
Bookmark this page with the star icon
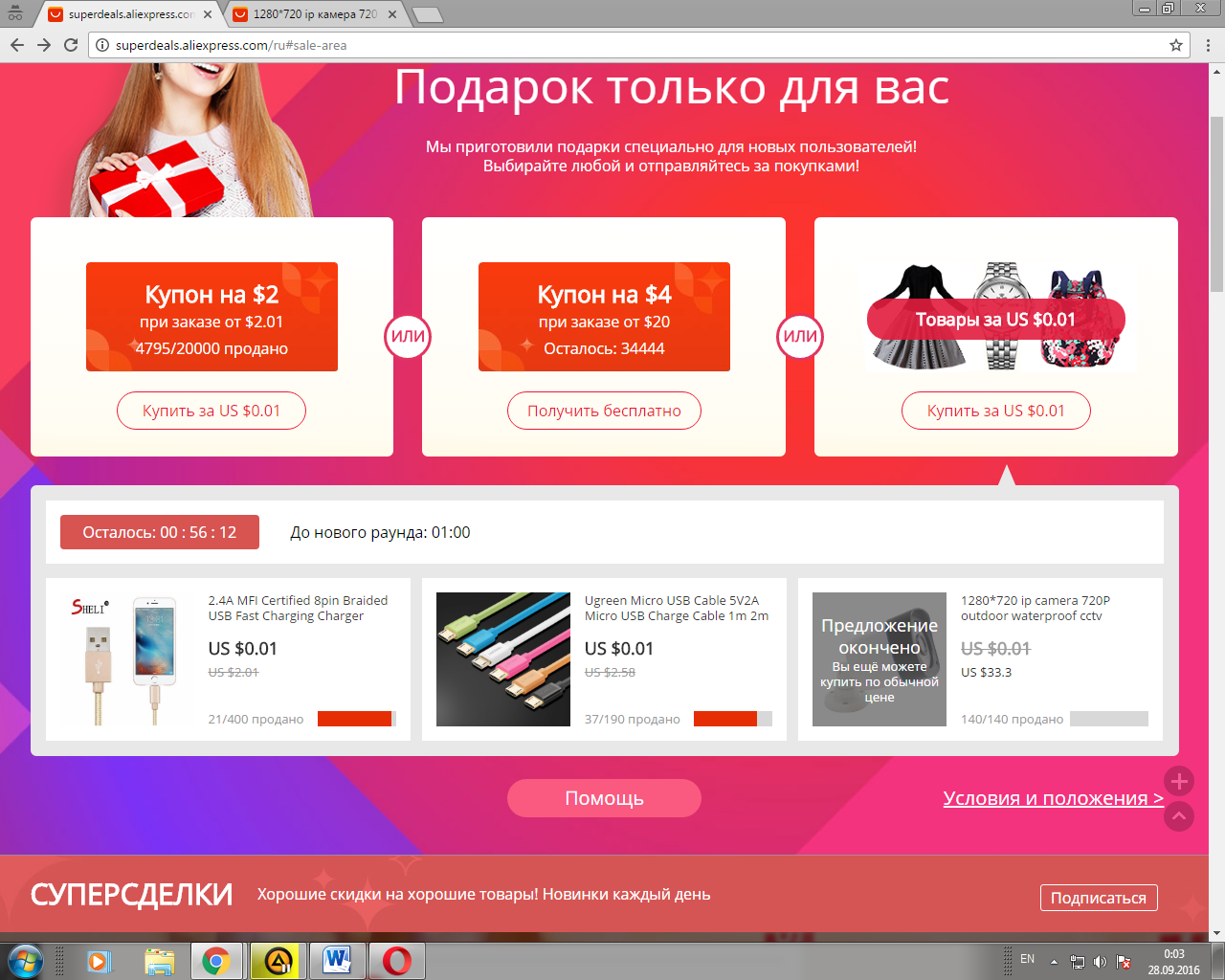[1176, 45]
